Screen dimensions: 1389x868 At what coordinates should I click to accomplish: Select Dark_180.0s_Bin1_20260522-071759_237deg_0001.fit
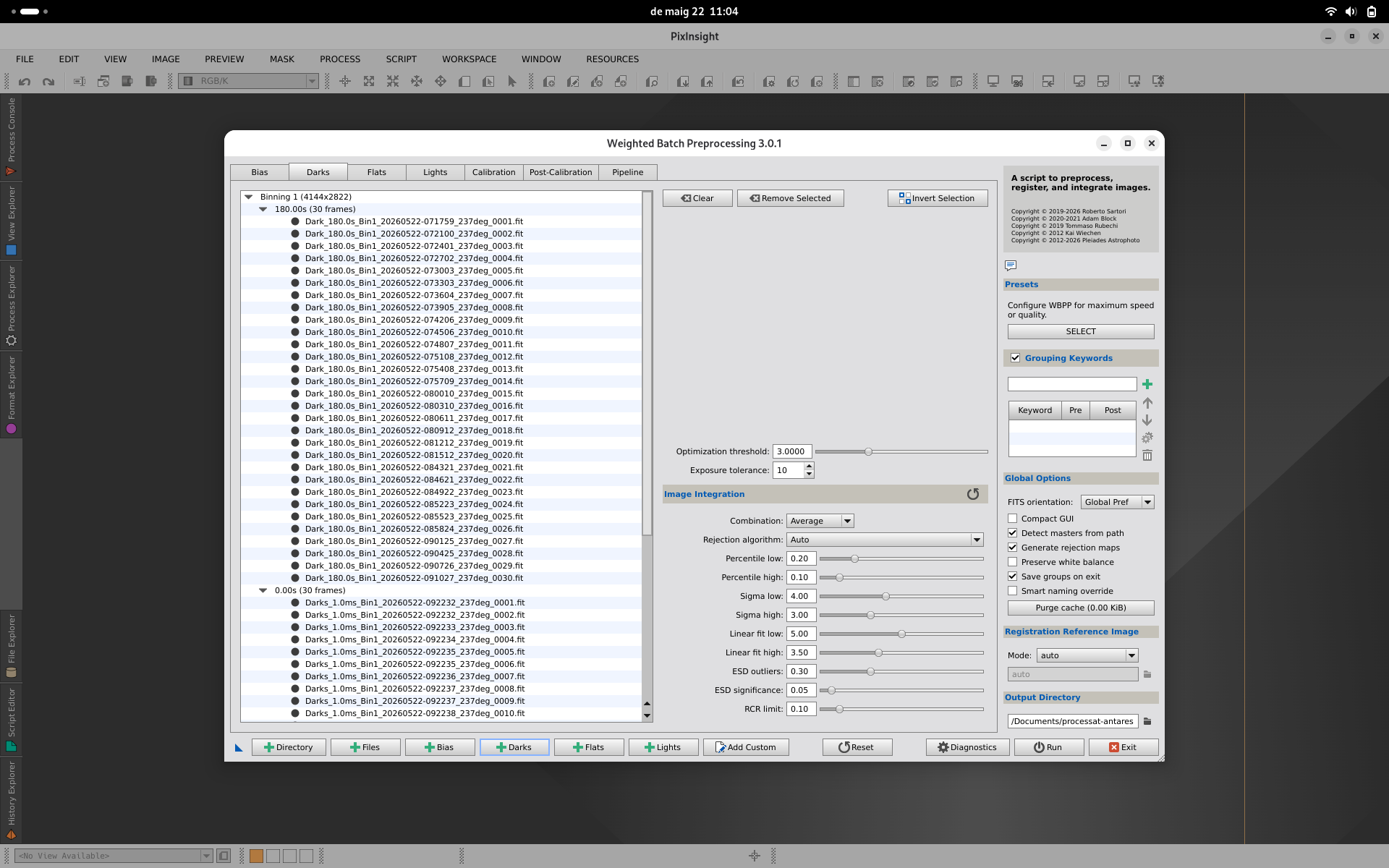pos(414,221)
